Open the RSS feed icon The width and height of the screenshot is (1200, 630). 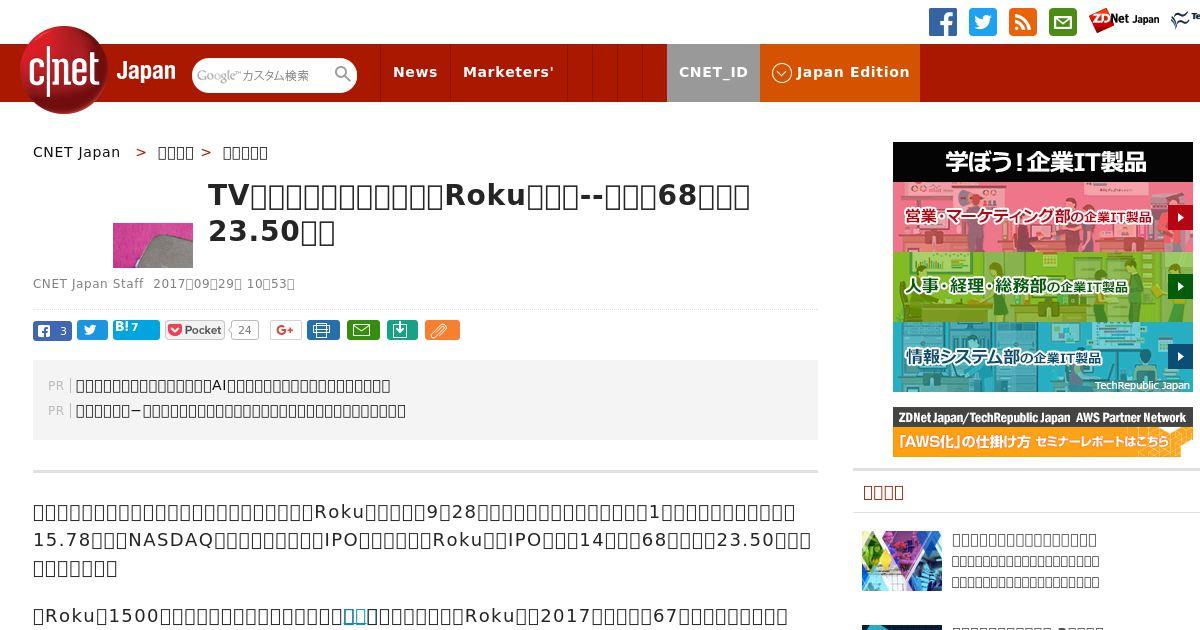(1023, 22)
